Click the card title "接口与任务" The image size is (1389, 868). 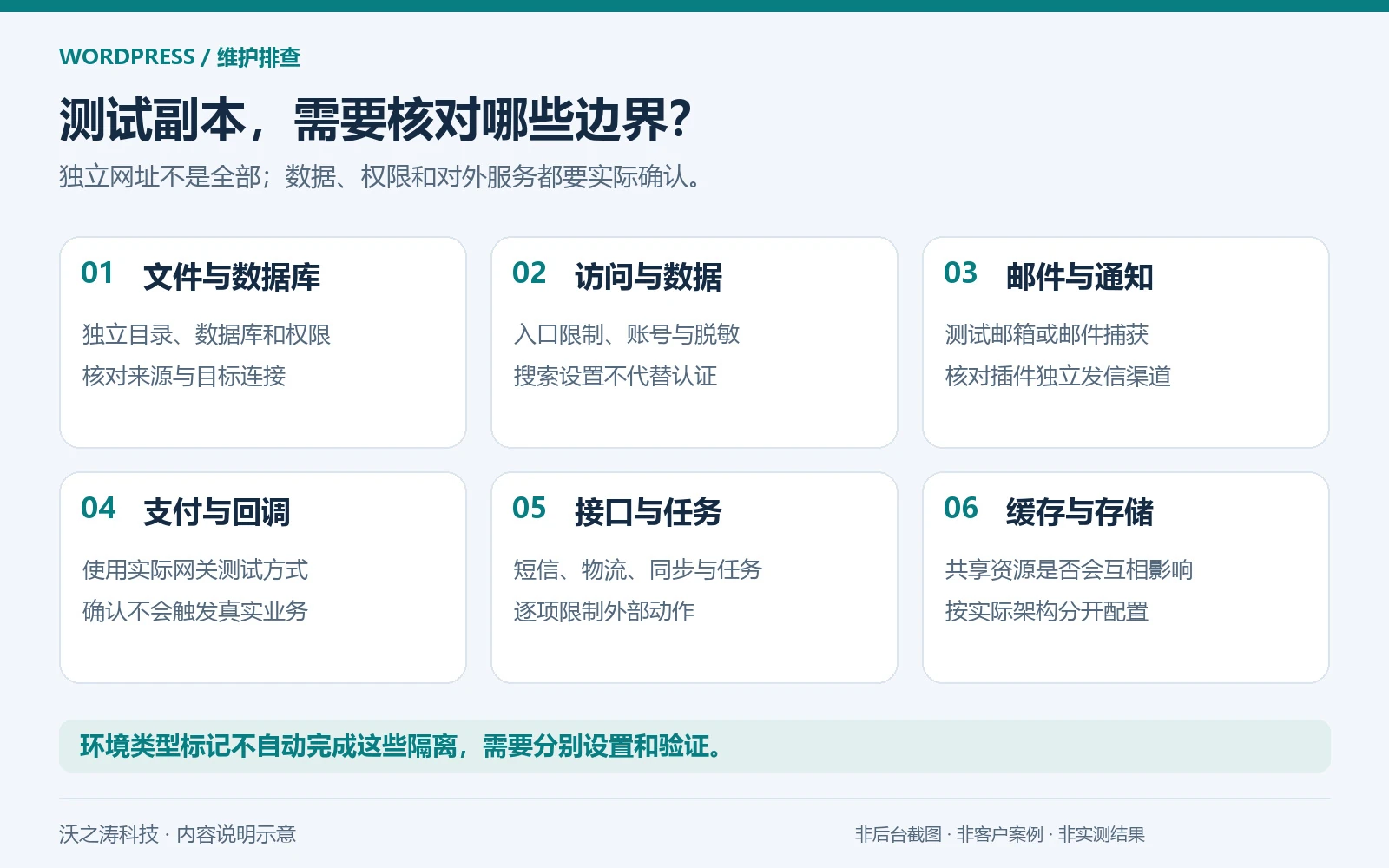pos(648,512)
